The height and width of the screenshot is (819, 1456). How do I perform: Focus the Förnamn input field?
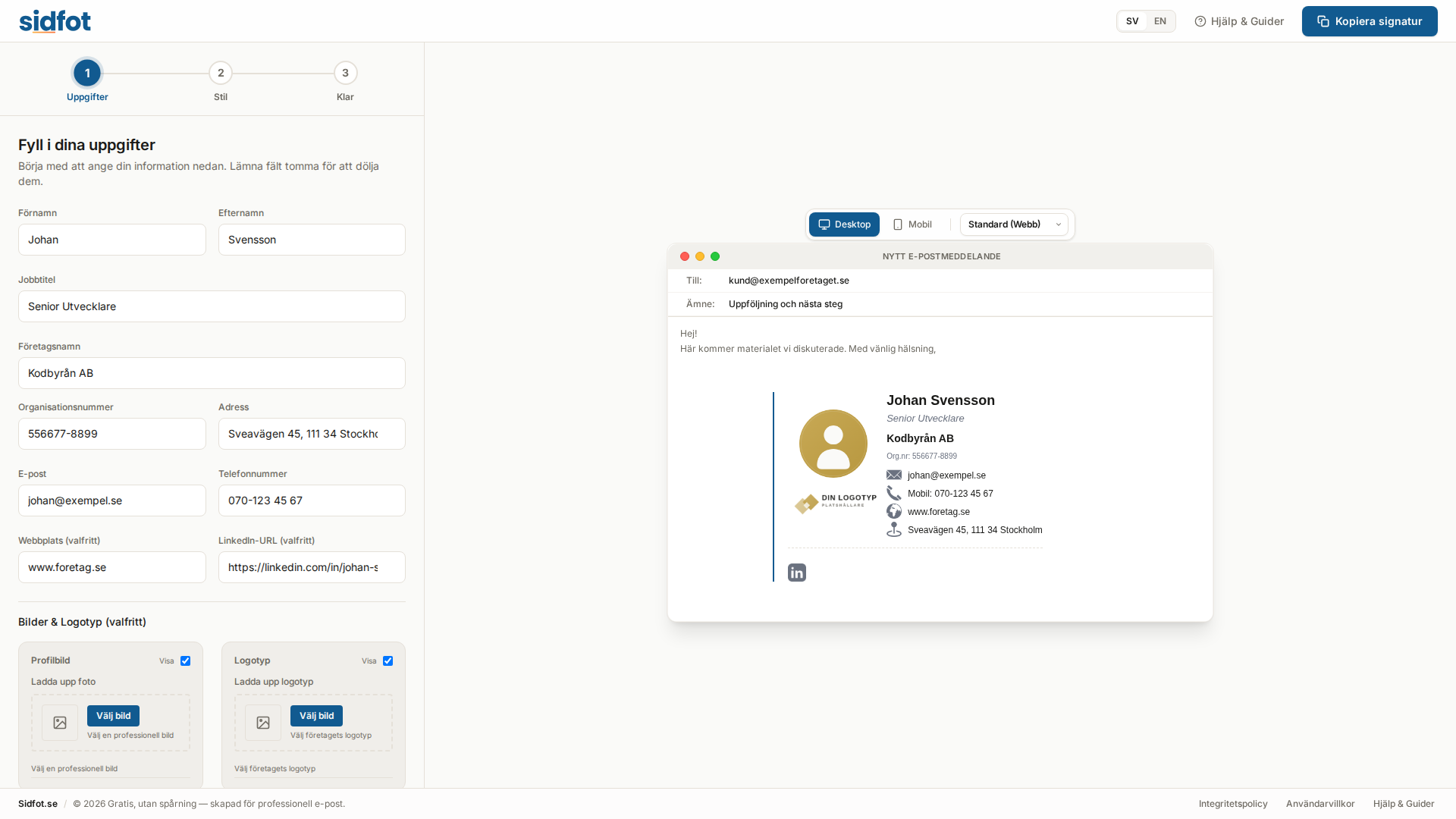(112, 240)
